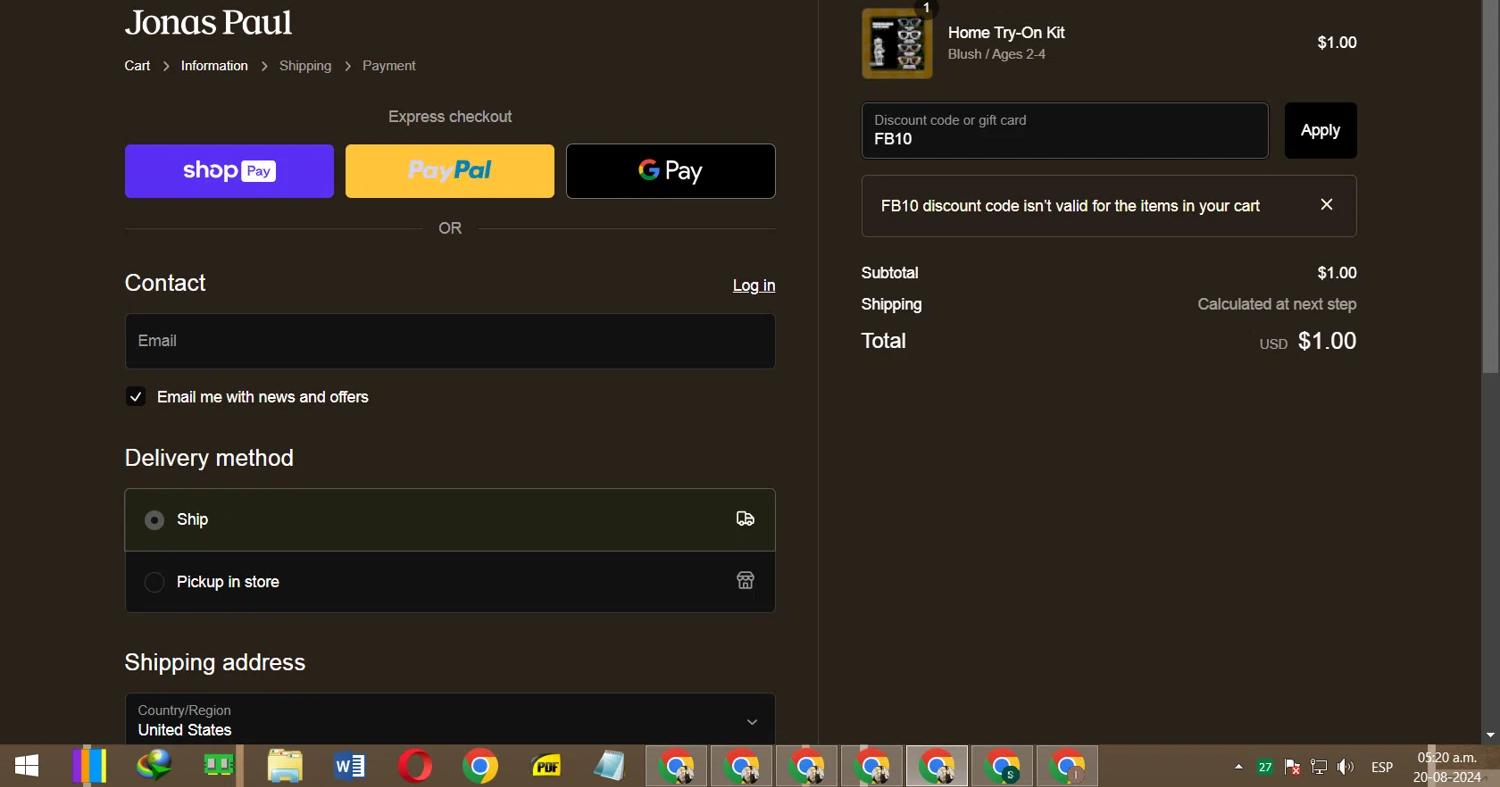Click the store icon in Pickup row

coord(745,581)
